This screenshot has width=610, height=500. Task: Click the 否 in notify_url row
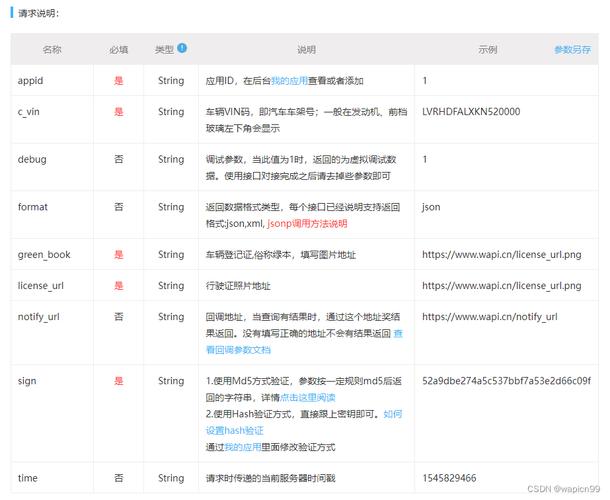click(119, 317)
